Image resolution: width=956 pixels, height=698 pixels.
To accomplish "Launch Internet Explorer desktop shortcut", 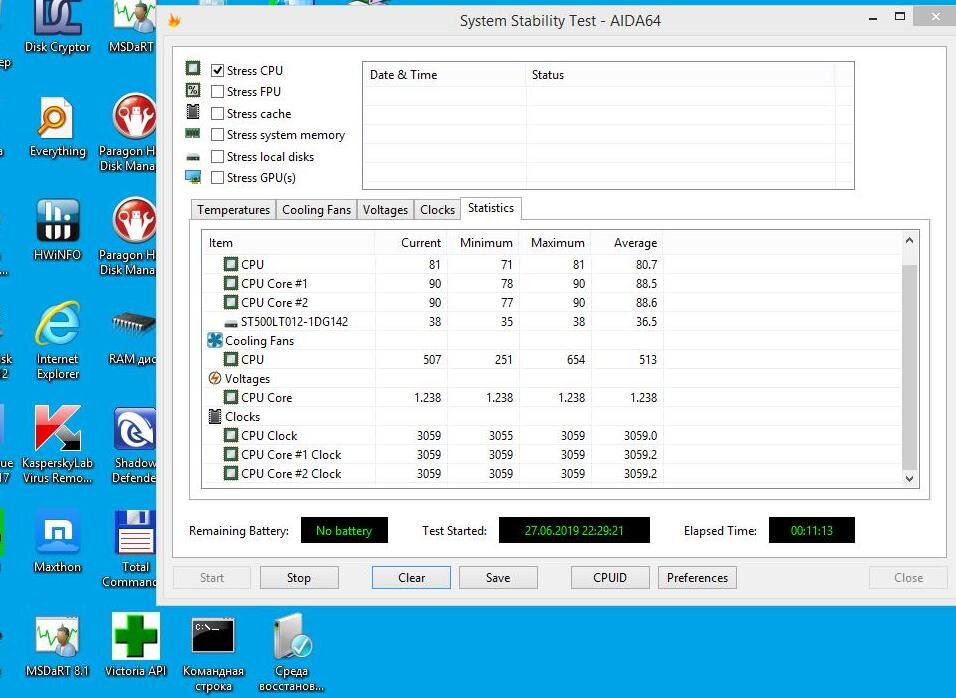I will click(x=57, y=340).
